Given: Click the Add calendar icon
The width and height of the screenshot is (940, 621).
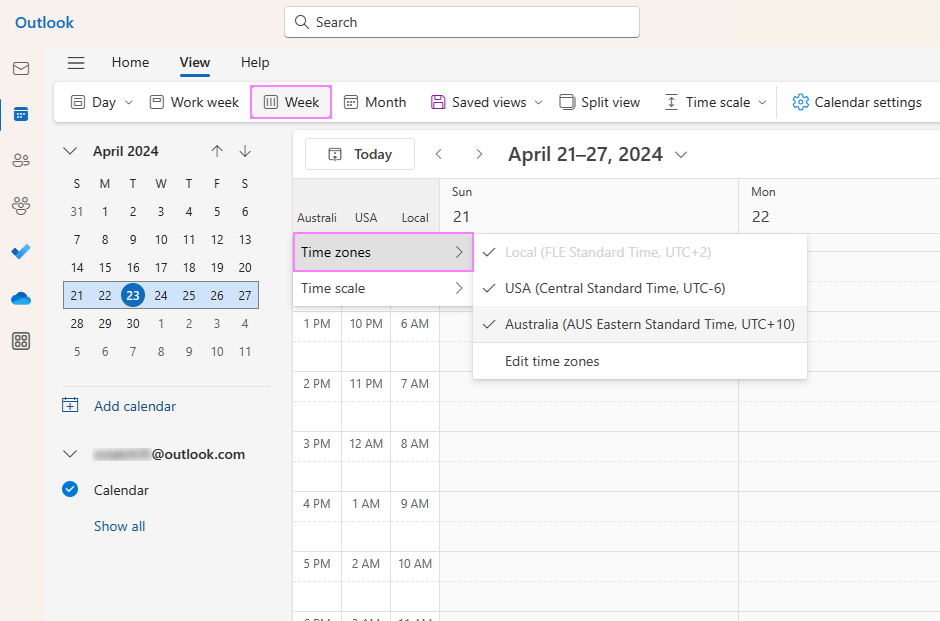Looking at the screenshot, I should coord(70,405).
